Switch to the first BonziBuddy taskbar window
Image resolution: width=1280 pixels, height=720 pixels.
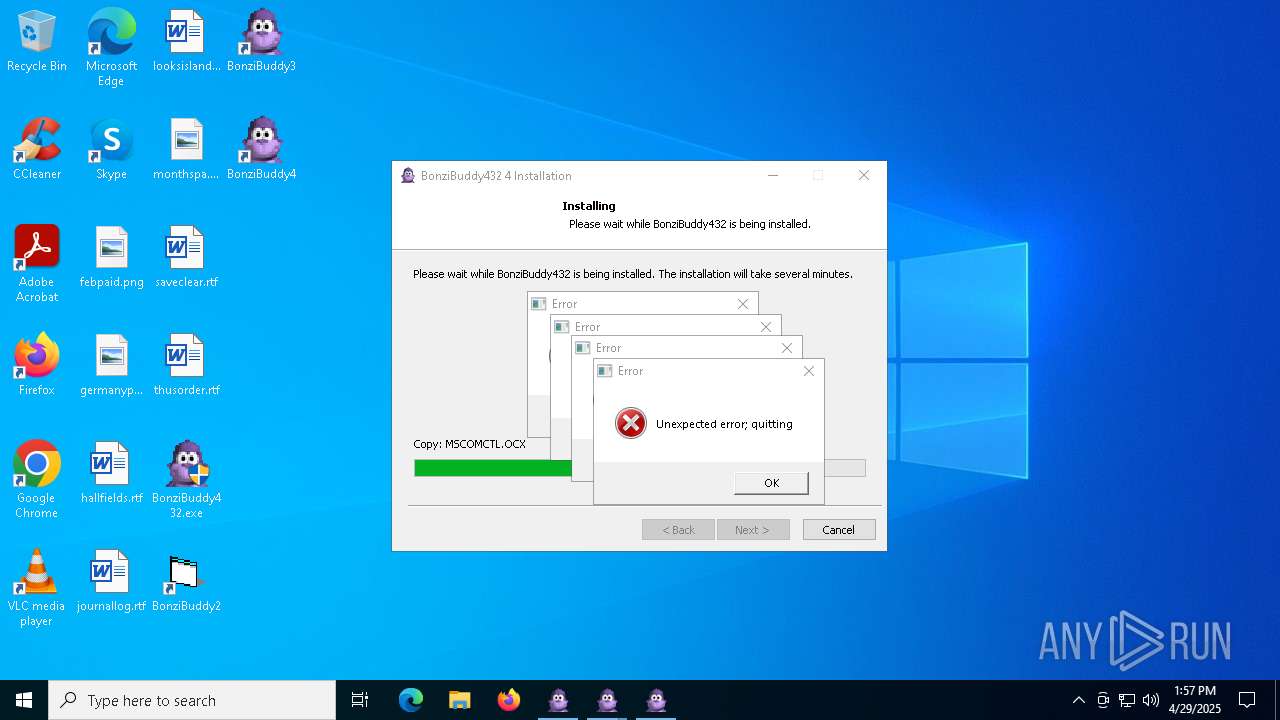tap(558, 700)
